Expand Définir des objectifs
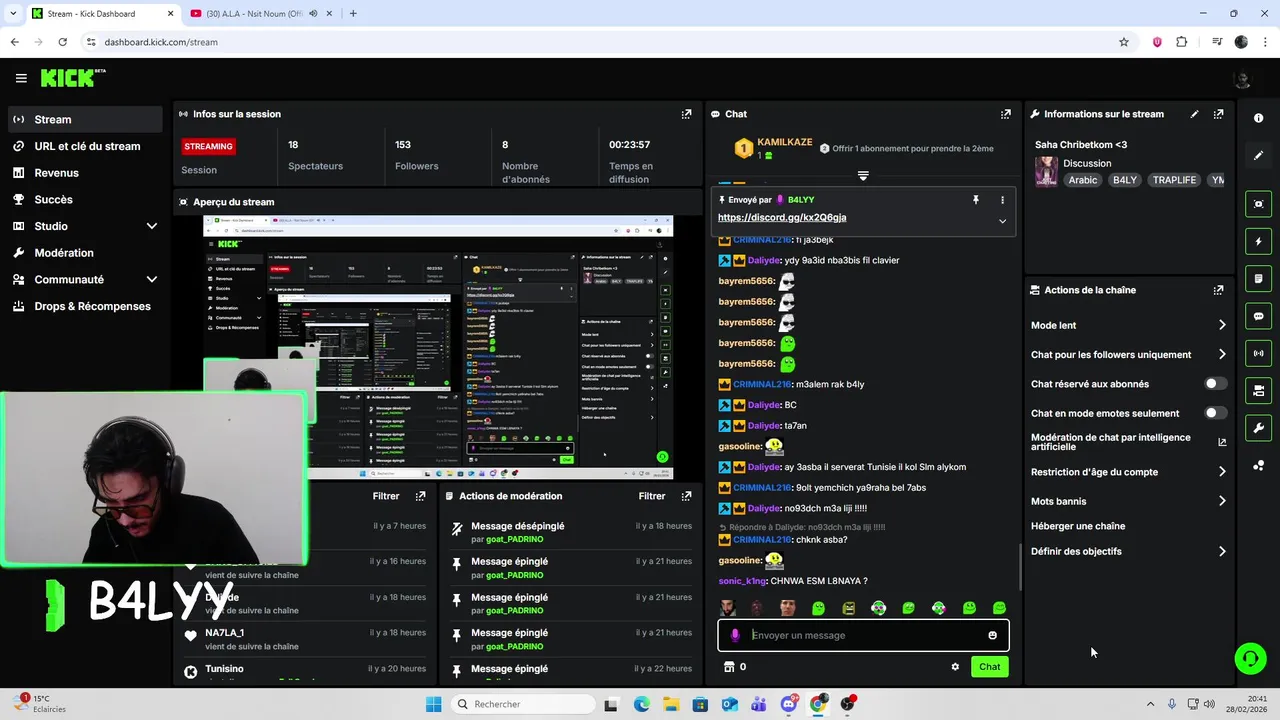The width and height of the screenshot is (1280, 720). click(x=1222, y=551)
